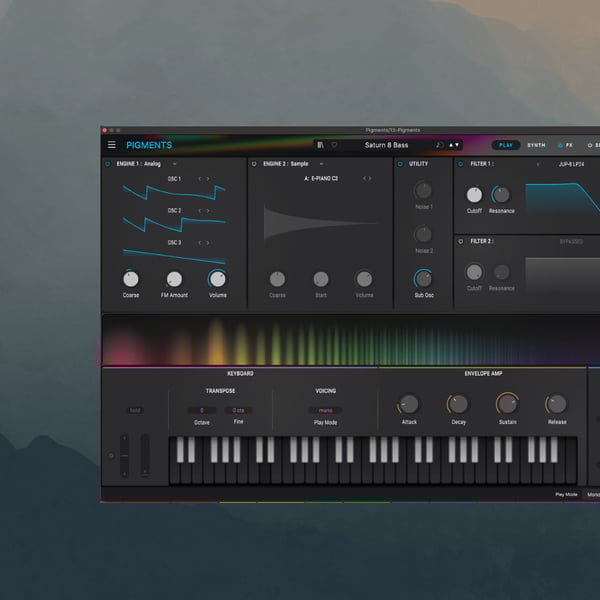Open the Filter 2 BYPASSED type selector

click(571, 241)
